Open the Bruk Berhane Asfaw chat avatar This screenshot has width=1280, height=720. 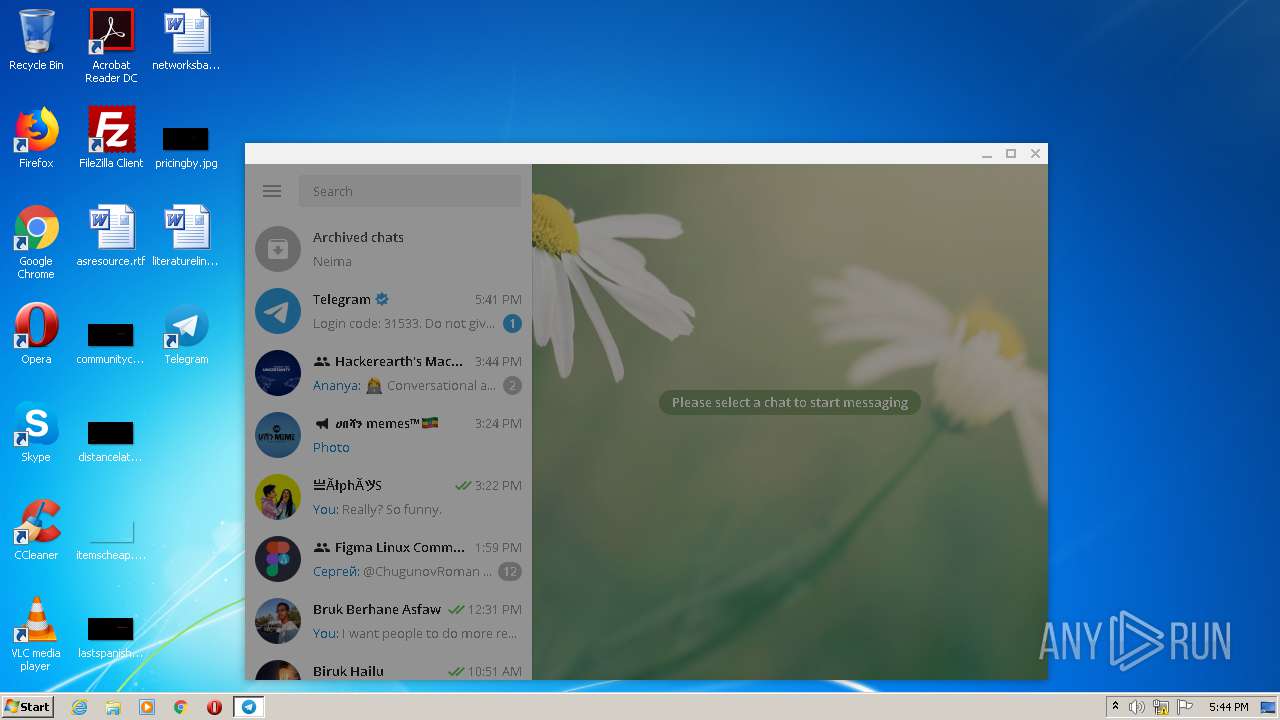pos(278,621)
